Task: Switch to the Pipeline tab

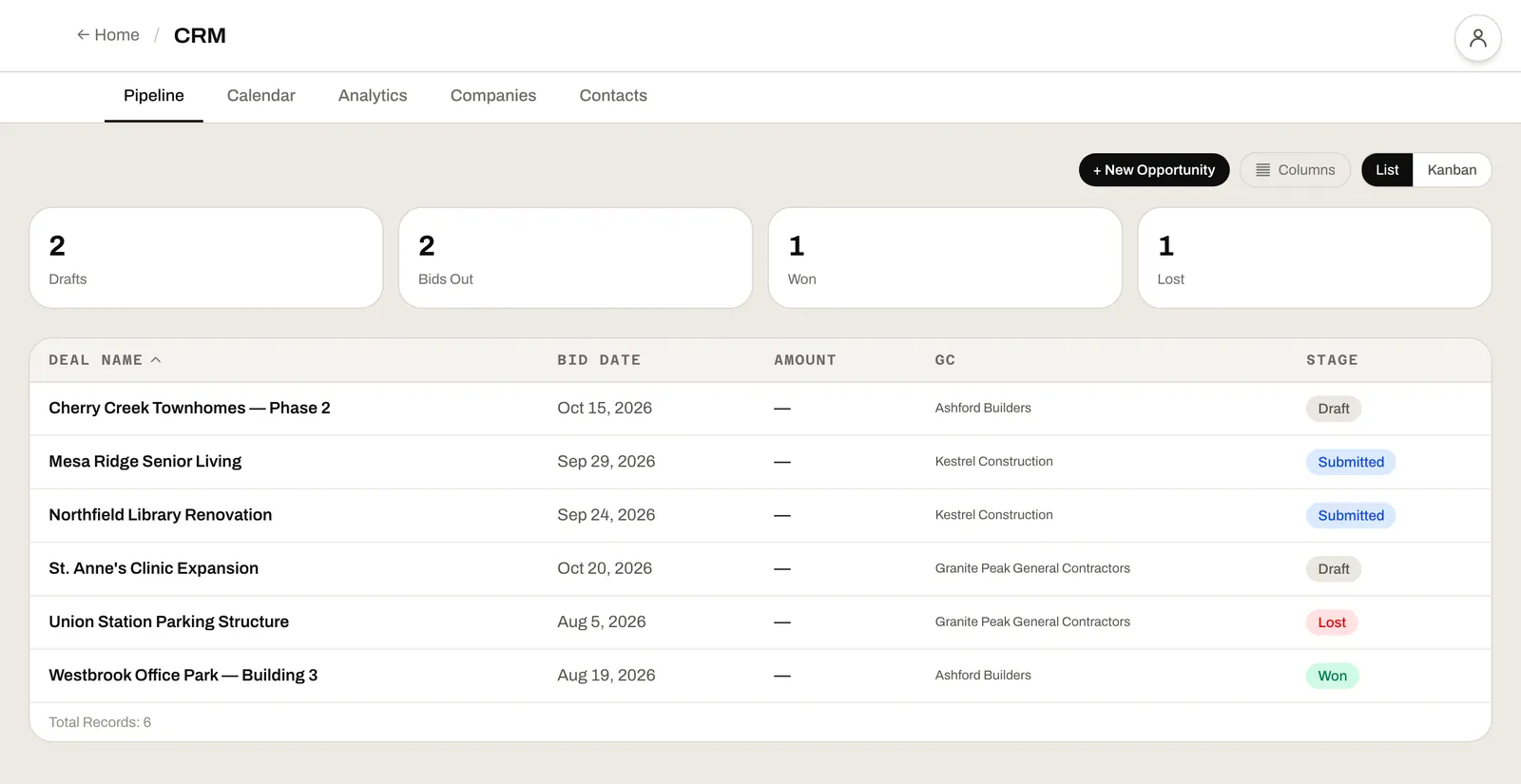Action: (x=154, y=96)
